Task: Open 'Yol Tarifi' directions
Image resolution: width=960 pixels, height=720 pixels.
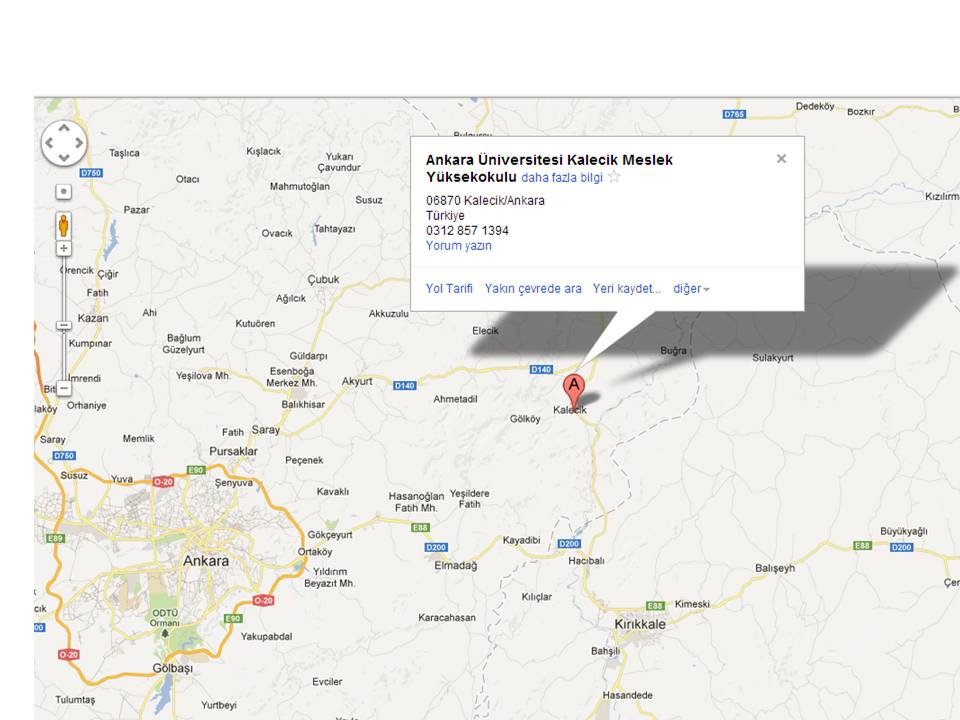Action: pos(449,288)
